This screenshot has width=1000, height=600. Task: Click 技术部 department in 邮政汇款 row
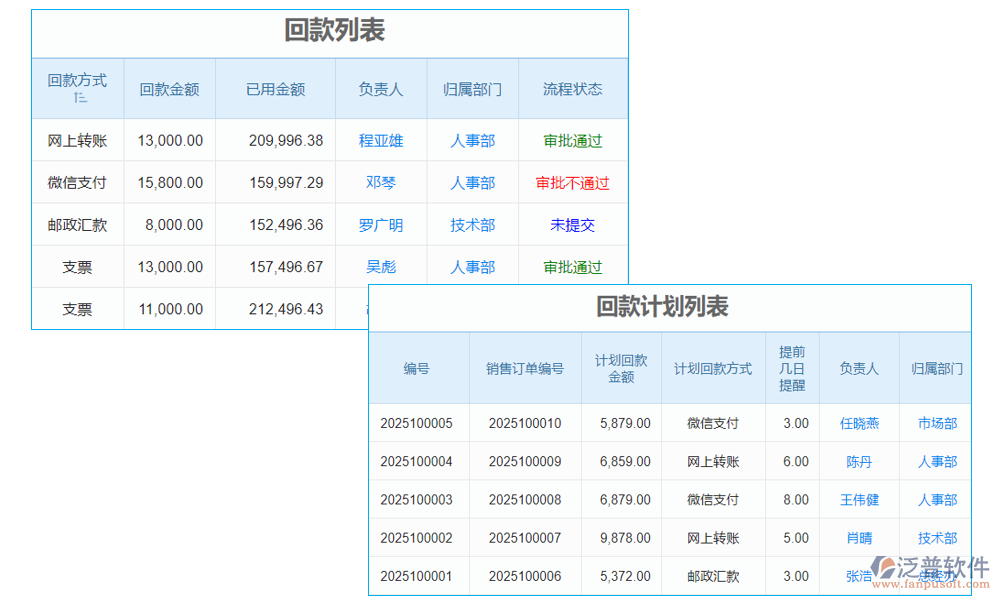tap(473, 224)
